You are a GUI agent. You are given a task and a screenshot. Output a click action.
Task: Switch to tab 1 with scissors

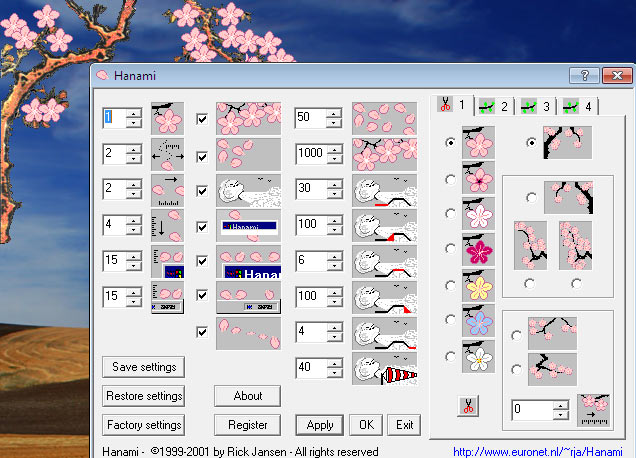click(453, 105)
